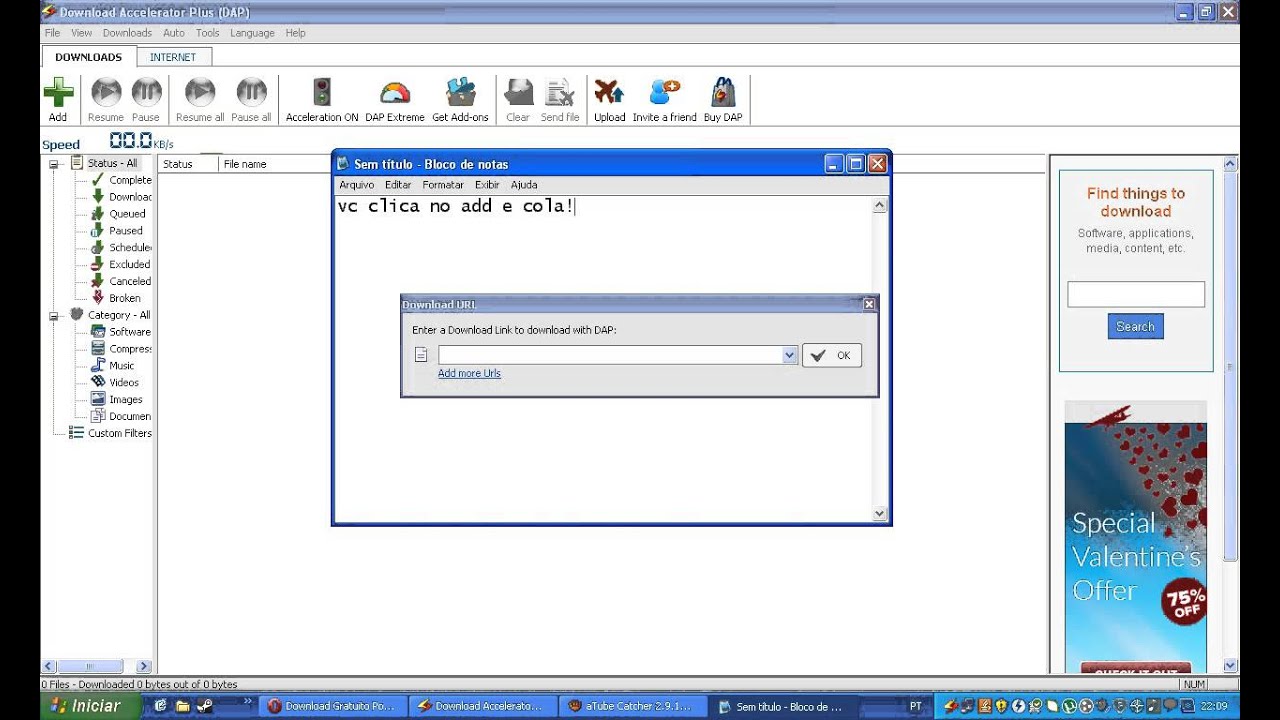Screen dimensions: 1280x720
Task: Open Notepad Ajuda menu
Action: pyautogui.click(x=524, y=185)
